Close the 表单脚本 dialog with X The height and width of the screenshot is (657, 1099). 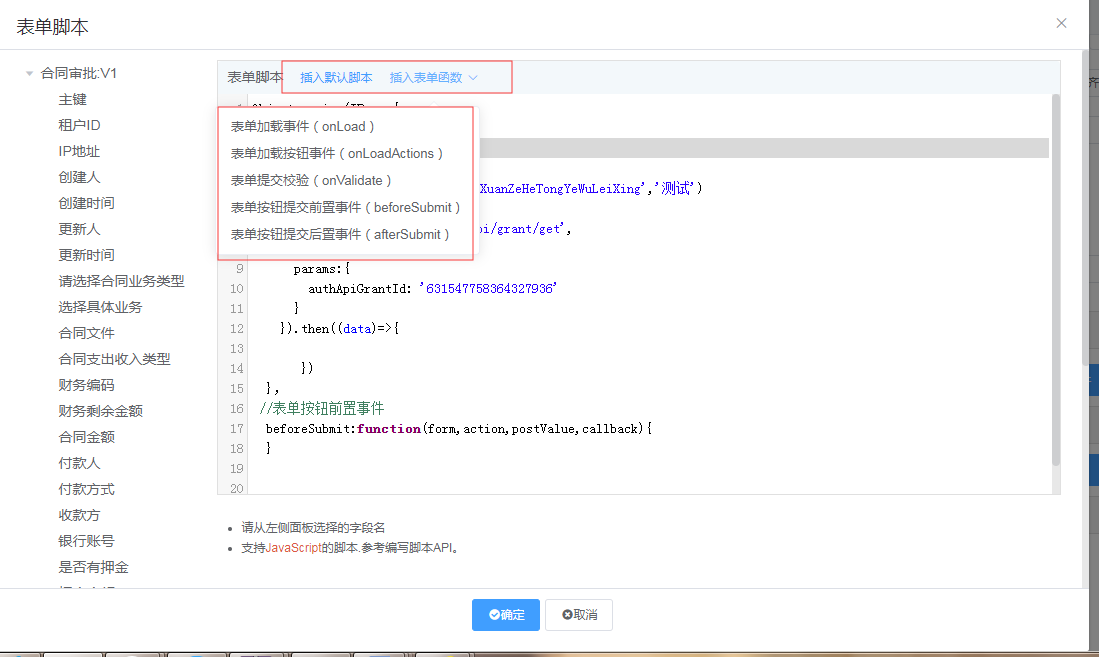tap(1061, 23)
